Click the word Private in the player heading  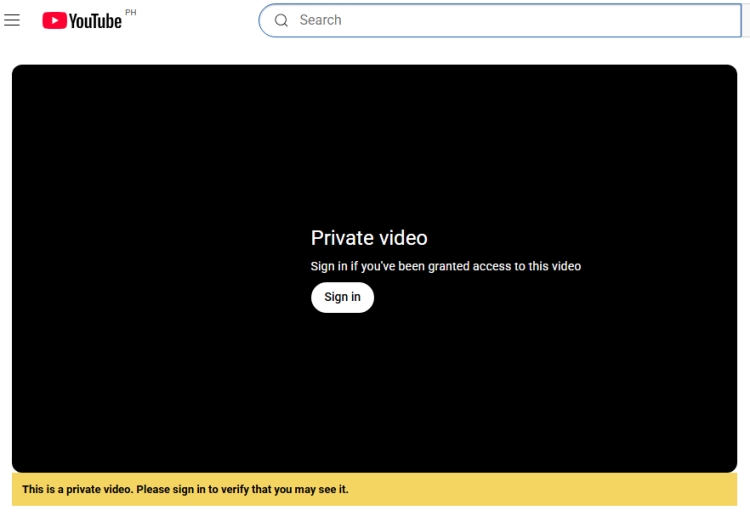339,238
